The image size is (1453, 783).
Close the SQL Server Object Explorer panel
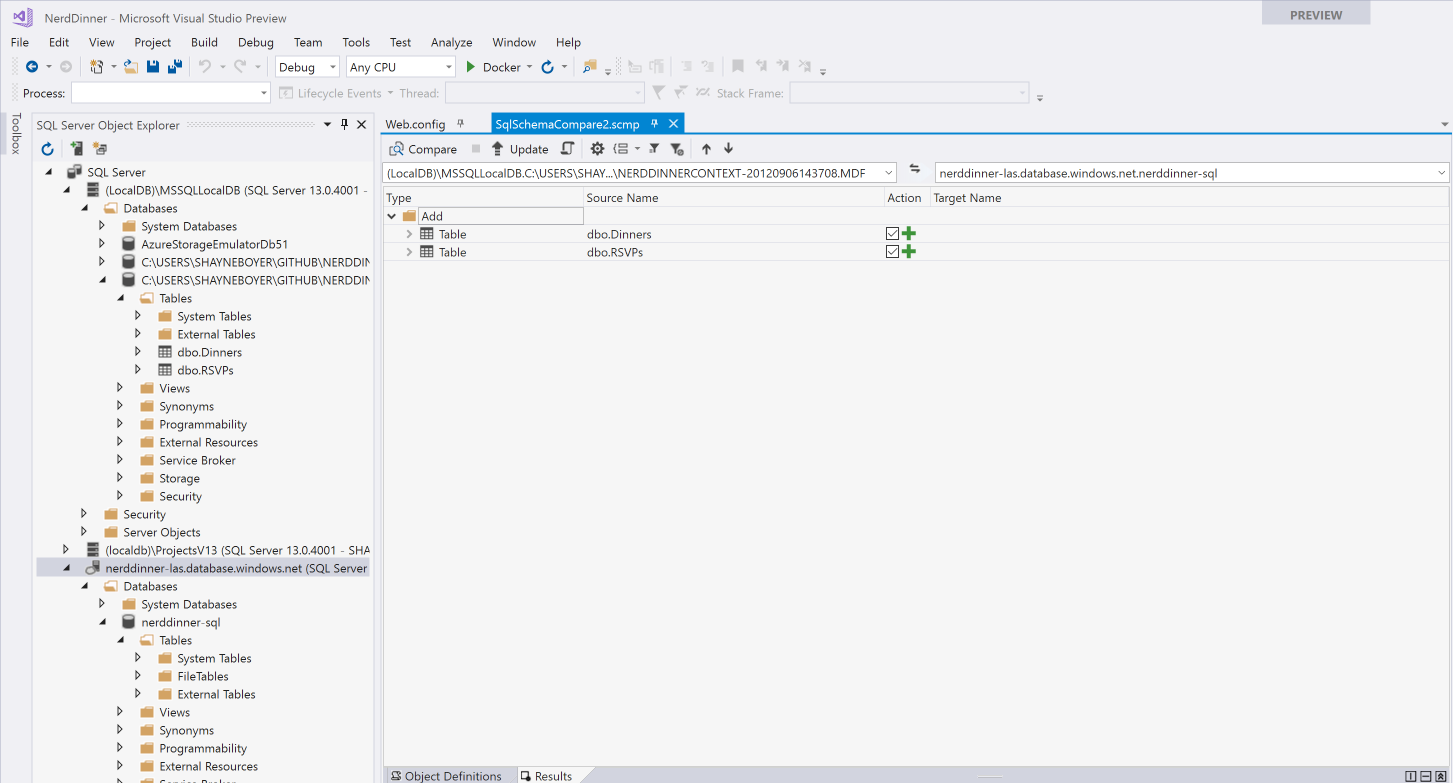(x=362, y=125)
